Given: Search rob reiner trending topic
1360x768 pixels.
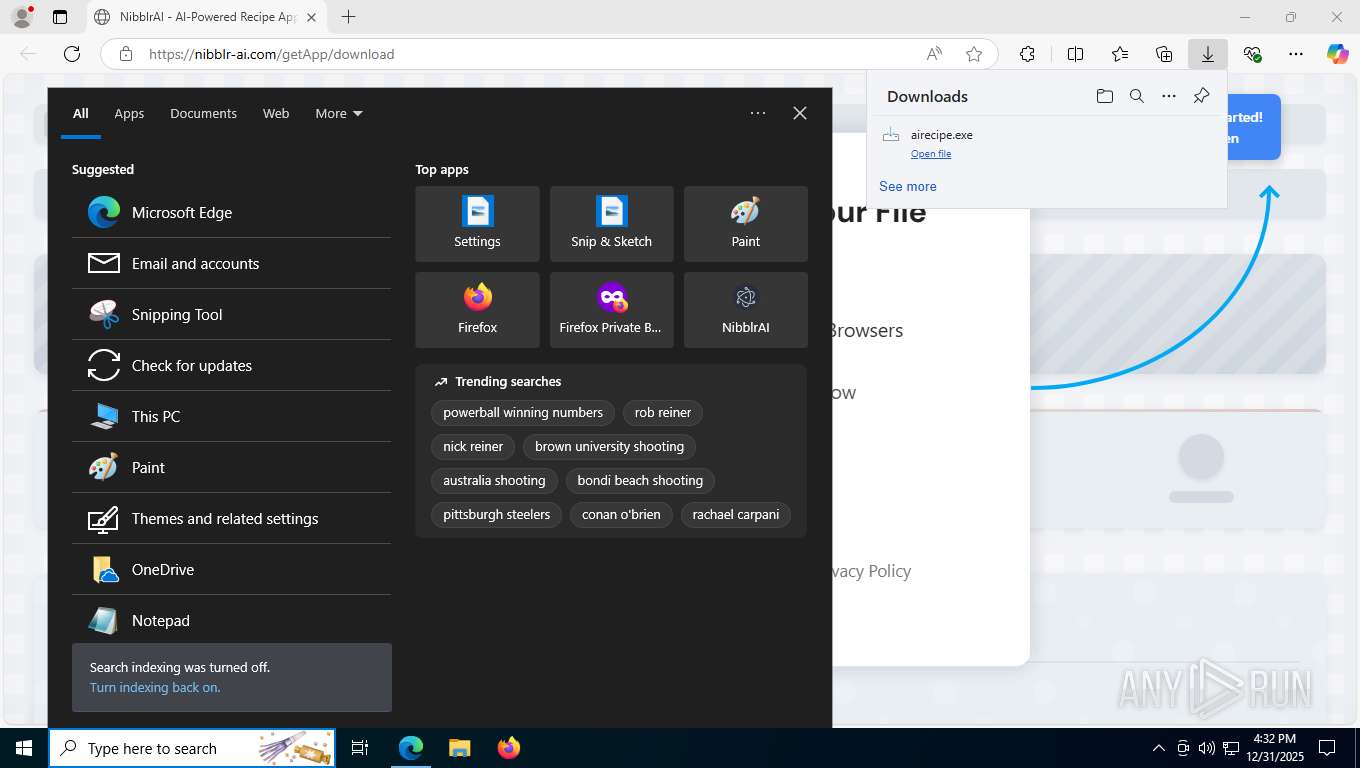Looking at the screenshot, I should pos(663,412).
